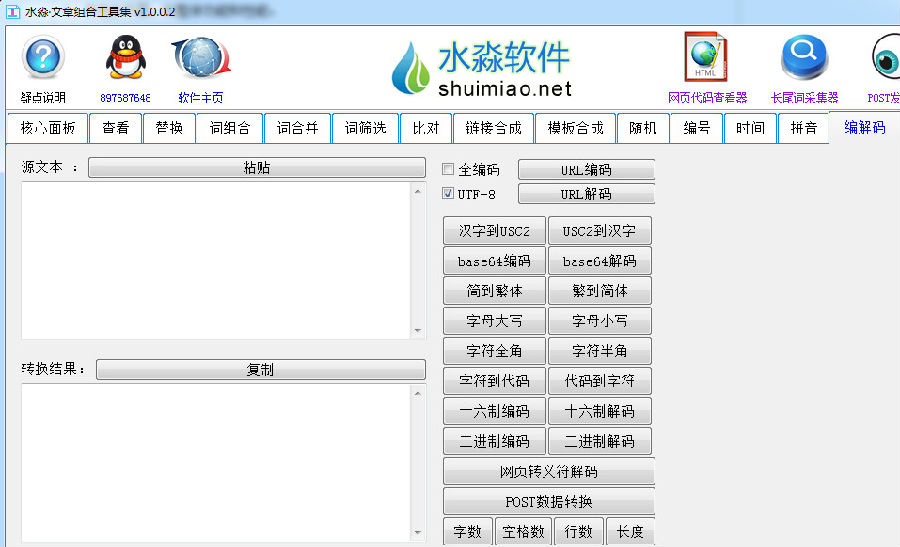The height and width of the screenshot is (547, 900).
Task: Open the 模板合成 tab
Action: tap(575, 128)
